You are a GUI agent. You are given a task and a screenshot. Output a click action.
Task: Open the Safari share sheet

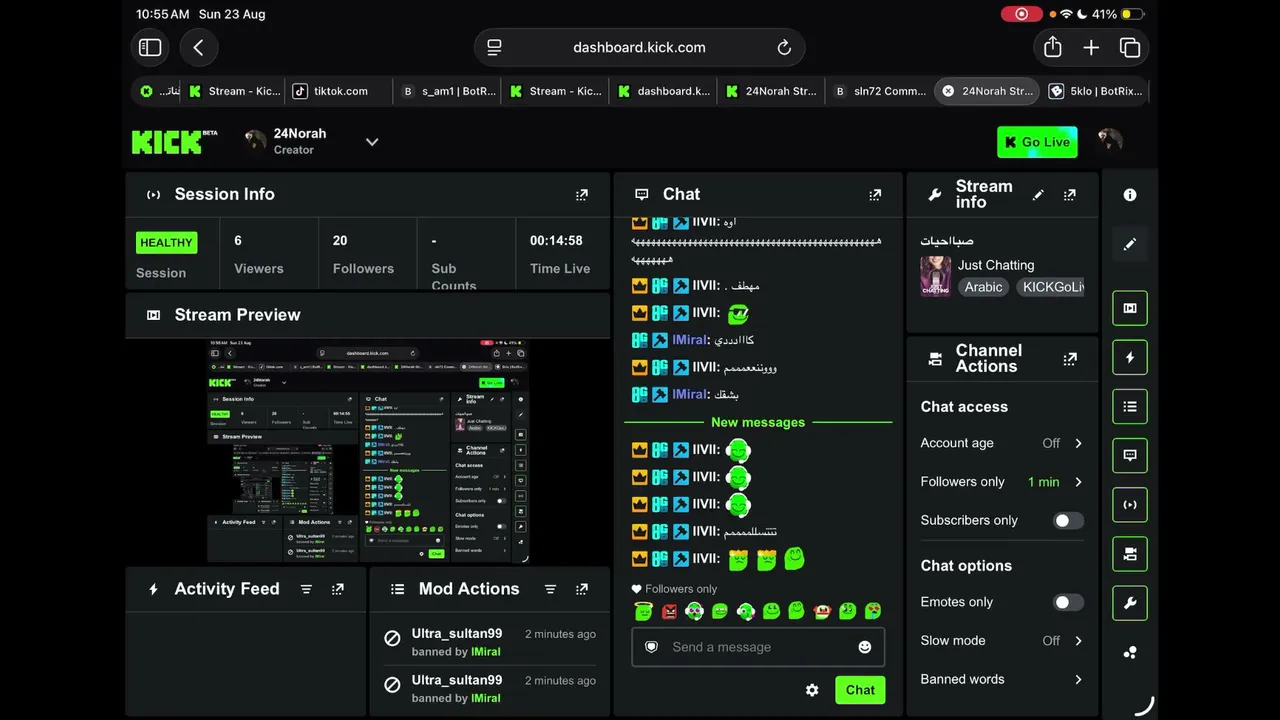point(1052,47)
